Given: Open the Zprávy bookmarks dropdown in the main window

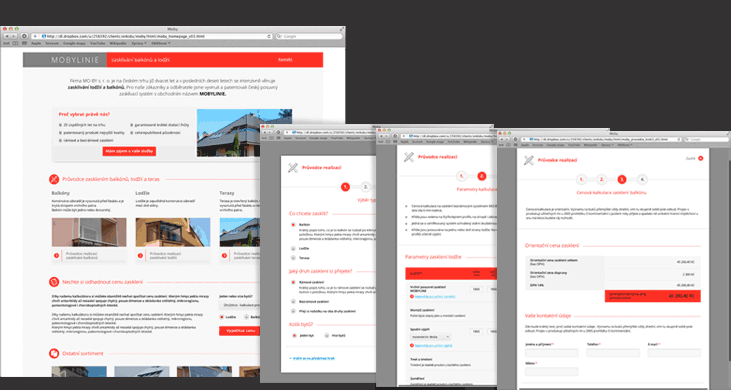Looking at the screenshot, I should (139, 43).
